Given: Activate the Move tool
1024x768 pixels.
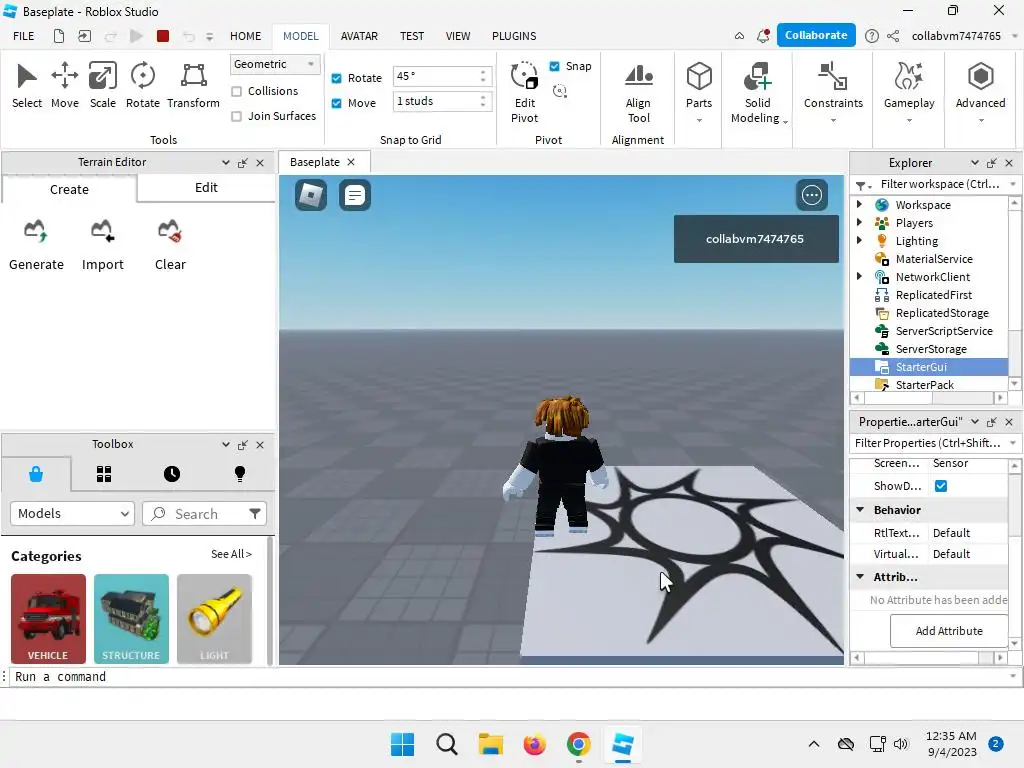Looking at the screenshot, I should [x=65, y=85].
